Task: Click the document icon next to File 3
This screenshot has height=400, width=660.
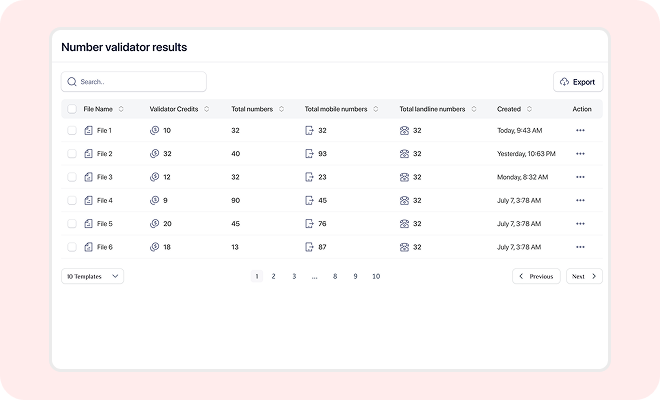Action: coord(88,177)
